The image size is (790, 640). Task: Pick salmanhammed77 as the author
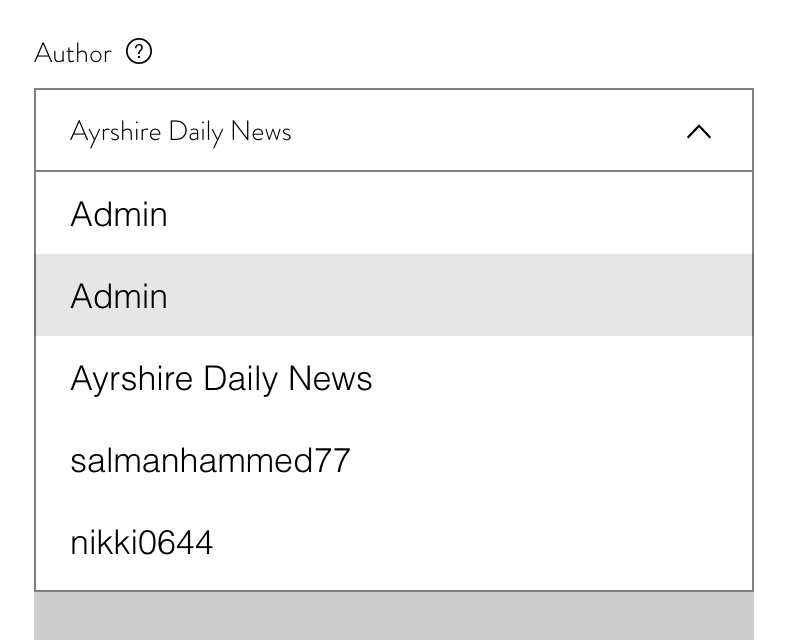point(394,460)
